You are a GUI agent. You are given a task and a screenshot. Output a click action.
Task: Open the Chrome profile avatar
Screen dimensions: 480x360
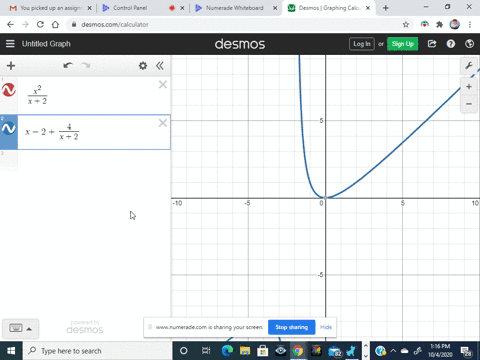455,24
